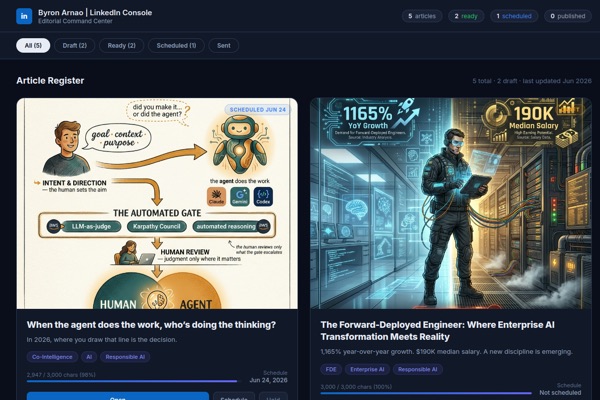Open the agent thinking article thumbnail

[x=157, y=203]
